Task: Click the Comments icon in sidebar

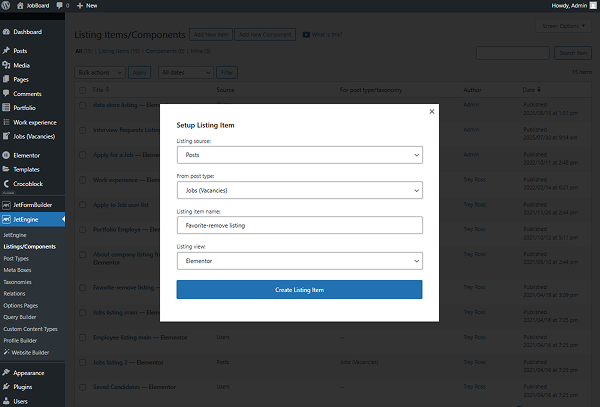Action: (6, 93)
